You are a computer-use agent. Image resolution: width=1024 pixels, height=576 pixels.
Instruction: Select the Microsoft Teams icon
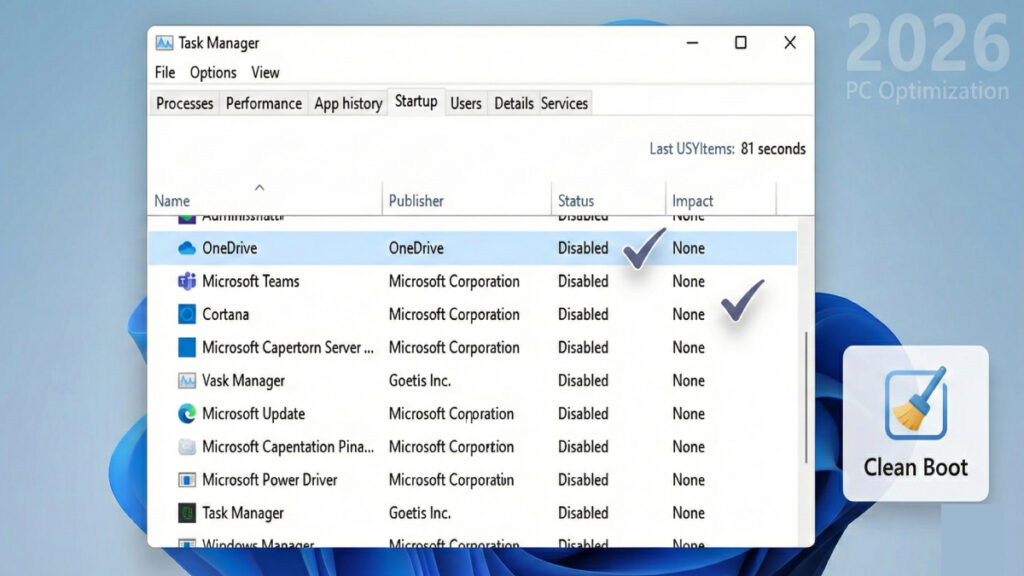(186, 281)
